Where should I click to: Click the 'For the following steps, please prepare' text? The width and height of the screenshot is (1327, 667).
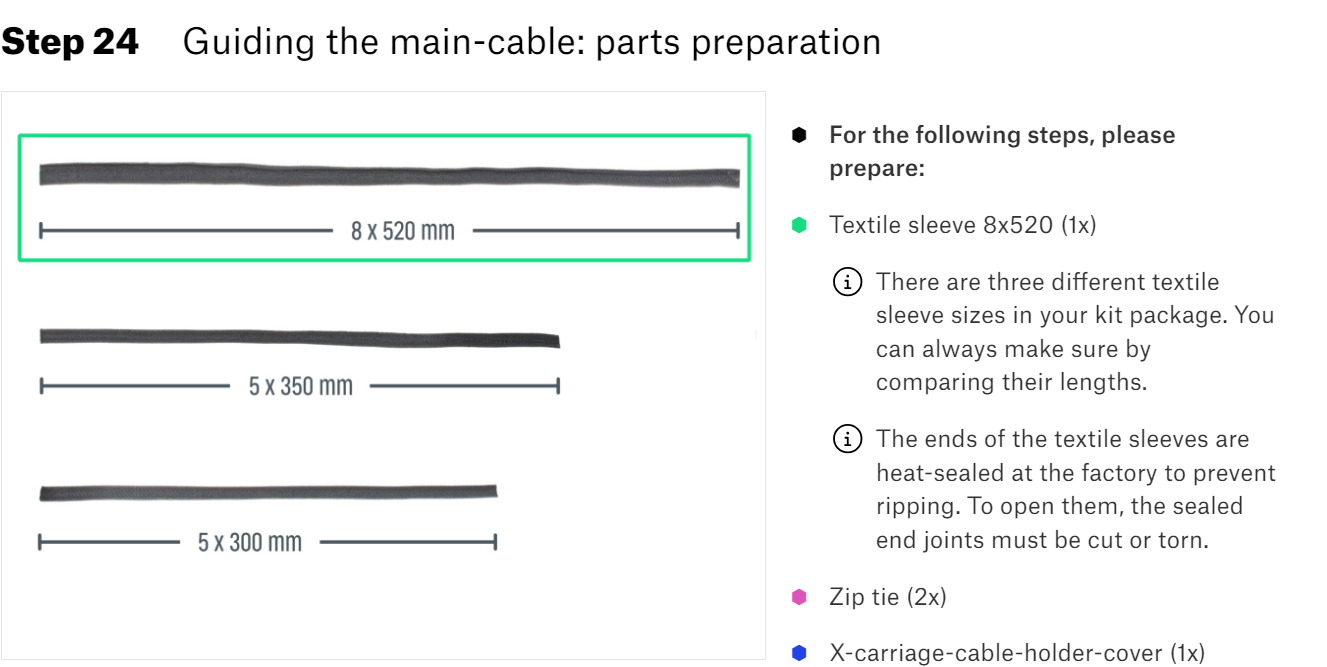(1002, 151)
